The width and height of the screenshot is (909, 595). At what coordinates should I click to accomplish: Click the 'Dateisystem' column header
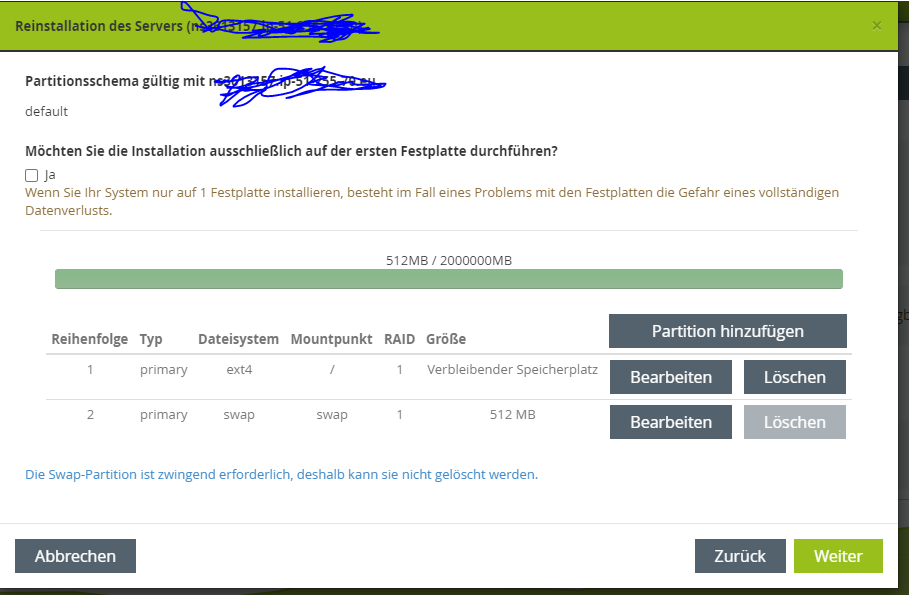pos(238,339)
